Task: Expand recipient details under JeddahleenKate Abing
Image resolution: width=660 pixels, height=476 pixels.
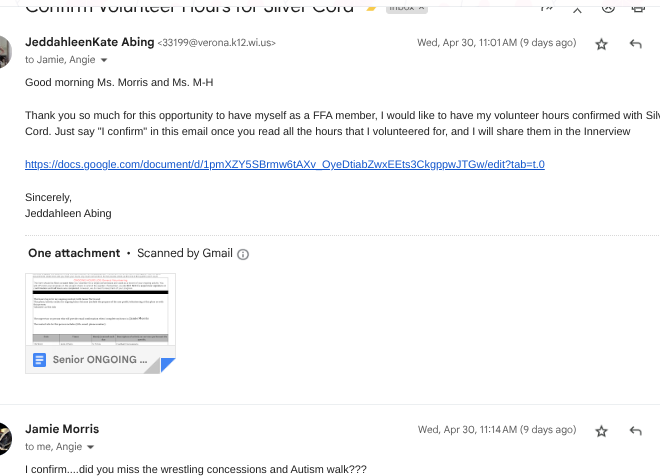Action: (x=104, y=60)
